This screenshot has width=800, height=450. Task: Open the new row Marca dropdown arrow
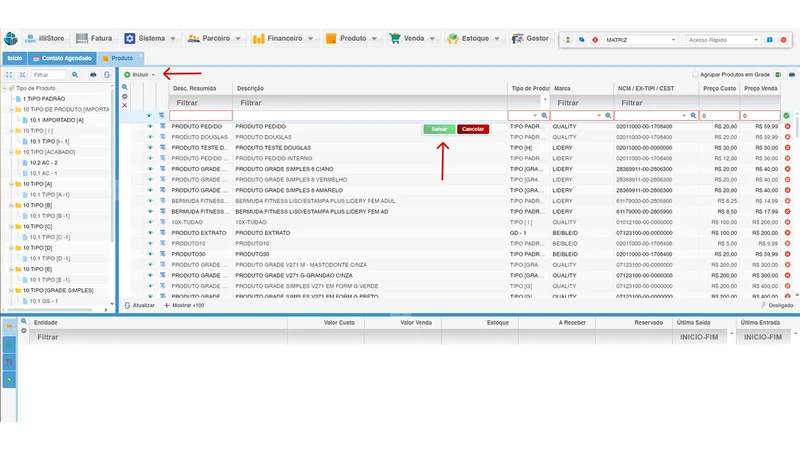coord(598,116)
